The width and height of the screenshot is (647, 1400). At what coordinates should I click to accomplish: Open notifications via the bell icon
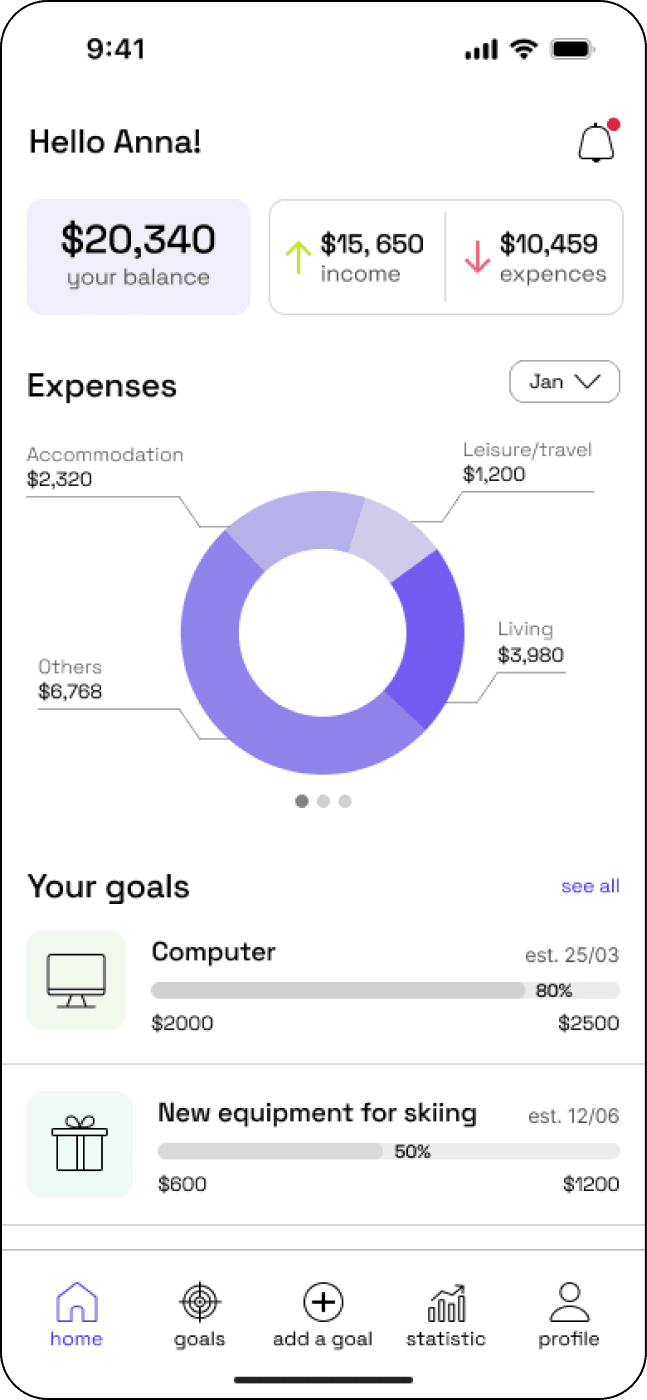tap(597, 142)
